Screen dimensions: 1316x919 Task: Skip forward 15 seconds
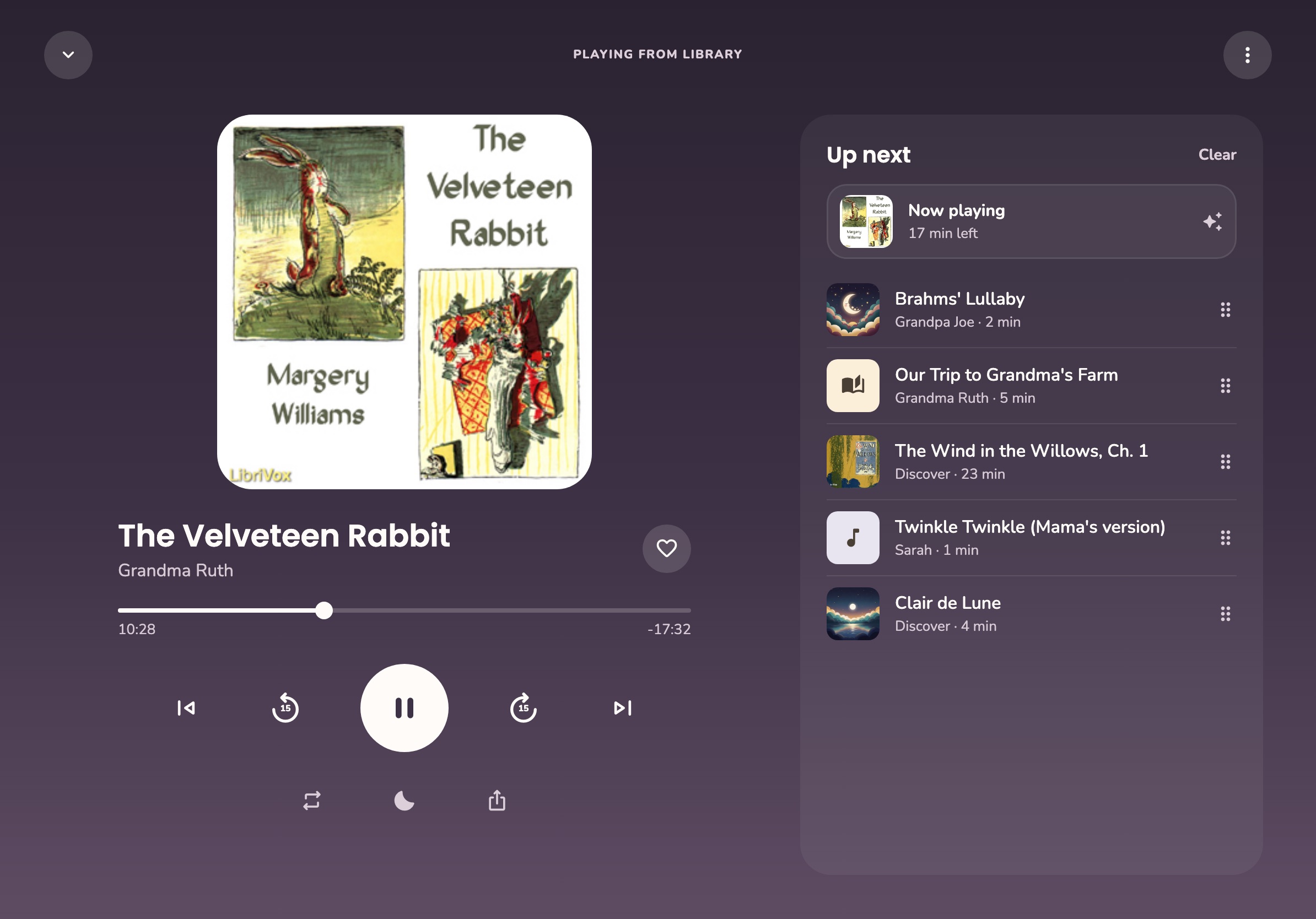524,707
